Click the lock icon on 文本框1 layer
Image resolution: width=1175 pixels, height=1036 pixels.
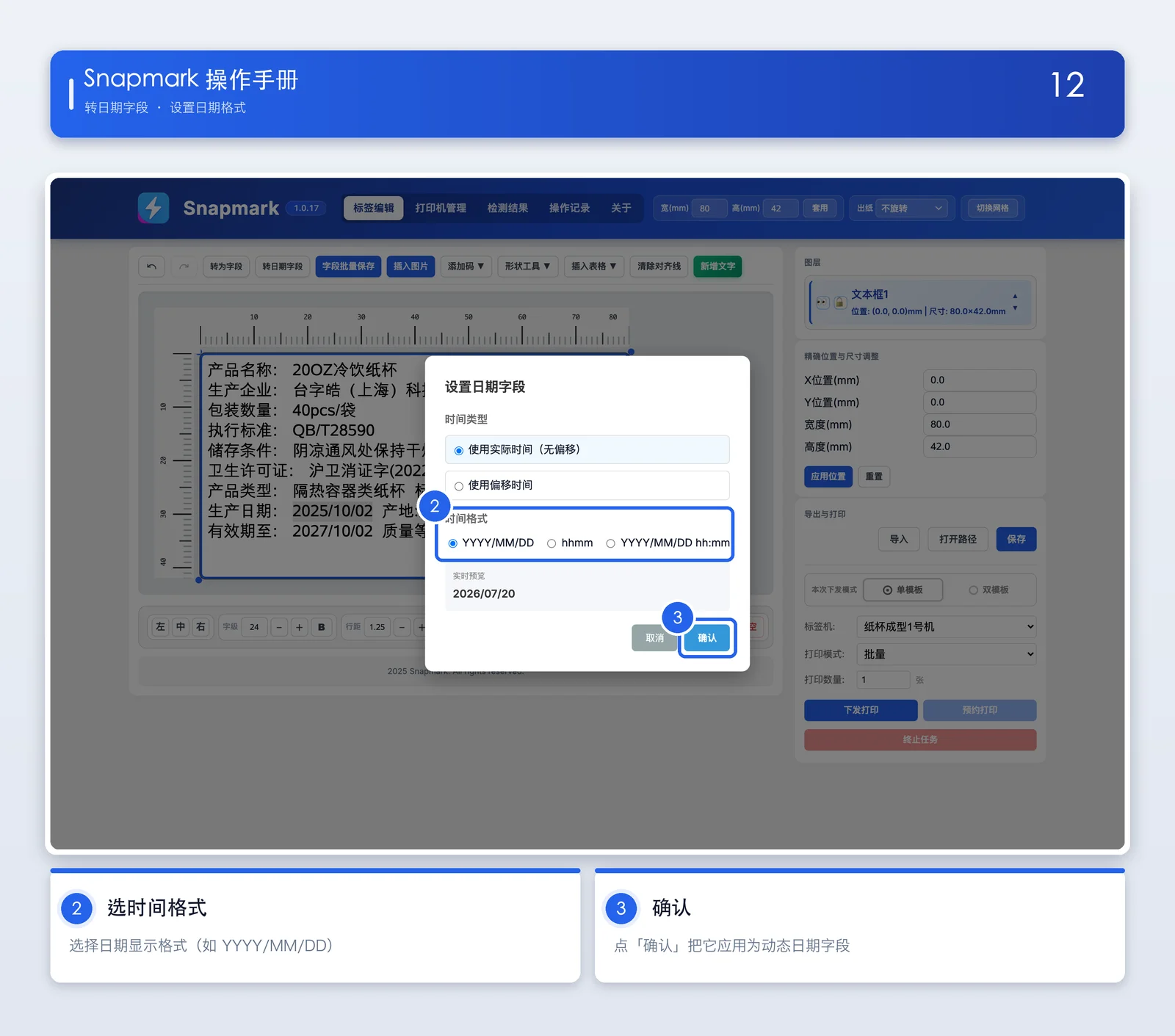839,303
